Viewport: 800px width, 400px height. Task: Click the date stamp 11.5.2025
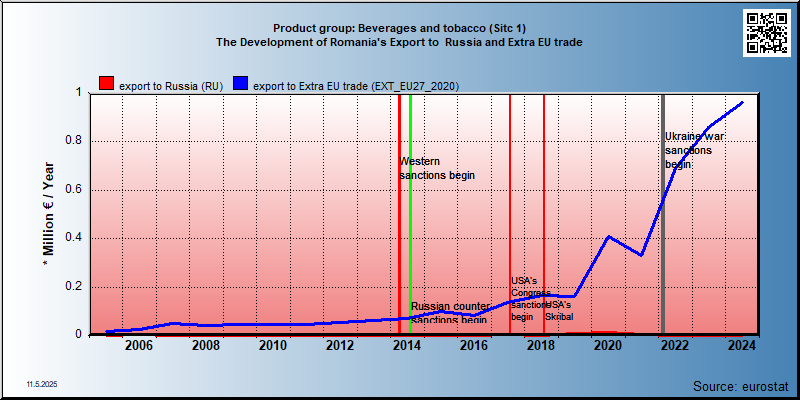click(42, 383)
